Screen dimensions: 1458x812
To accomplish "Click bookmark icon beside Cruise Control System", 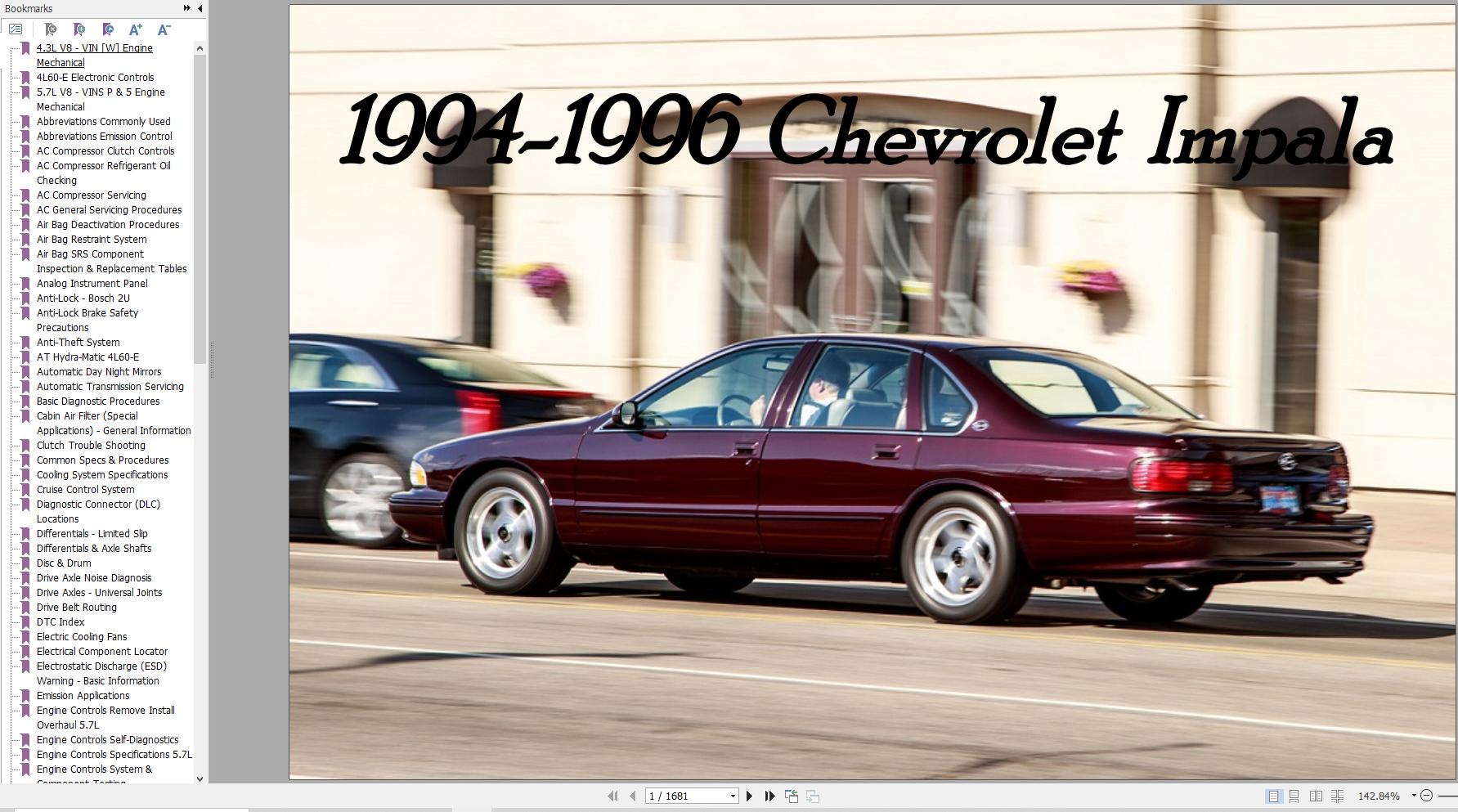I will (25, 489).
